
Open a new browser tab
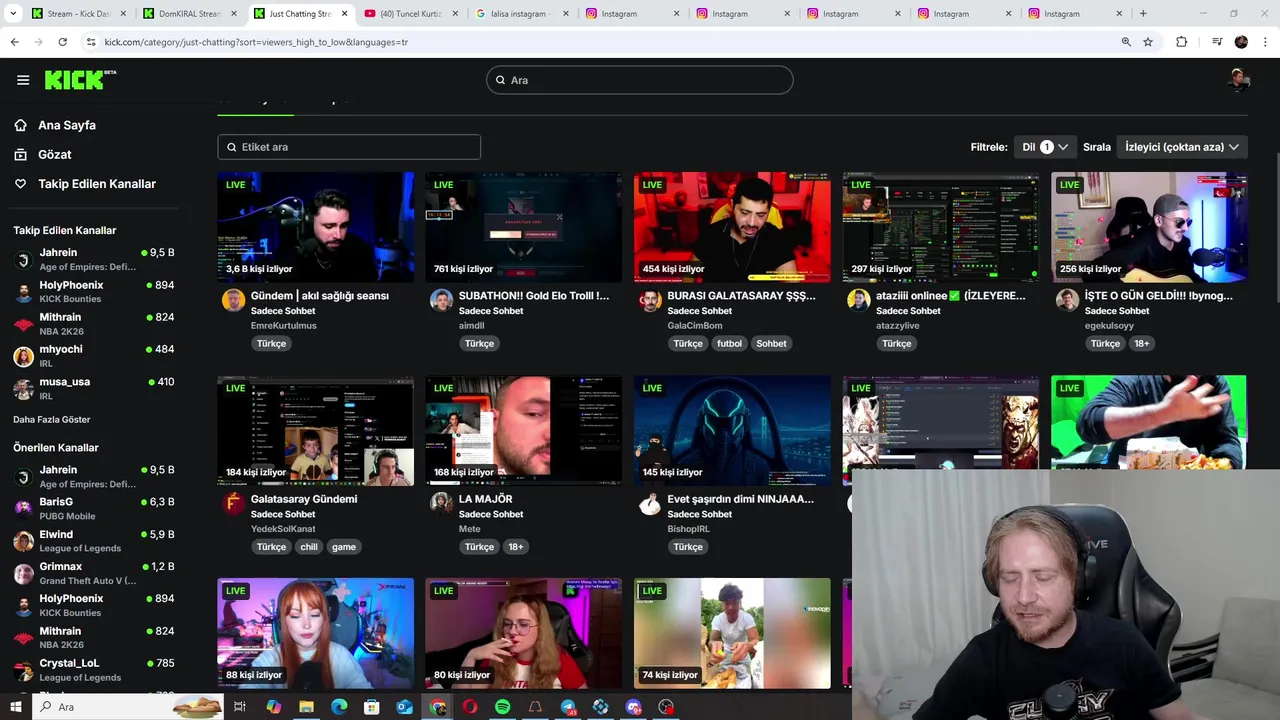(x=1143, y=14)
